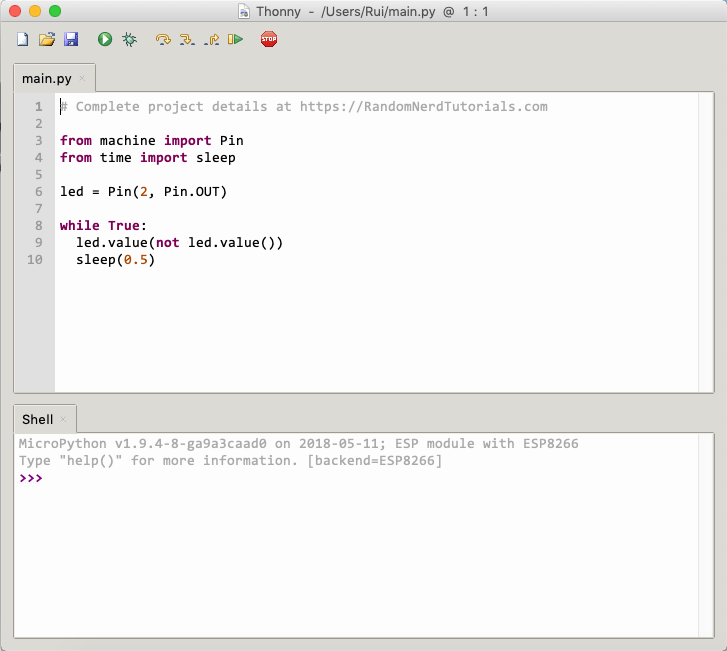This screenshot has width=727, height=651.
Task: Click the Step into icon
Action: click(x=187, y=40)
